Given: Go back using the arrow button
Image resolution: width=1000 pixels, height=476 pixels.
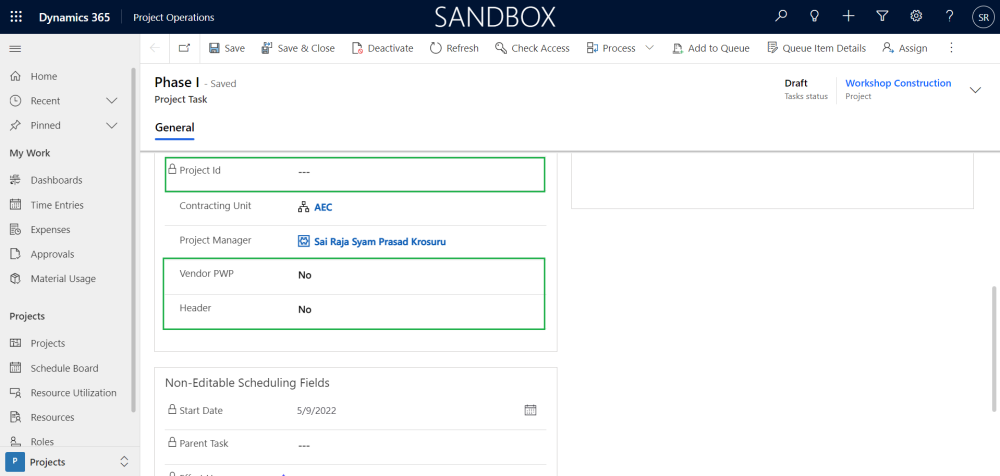Looking at the screenshot, I should (154, 48).
